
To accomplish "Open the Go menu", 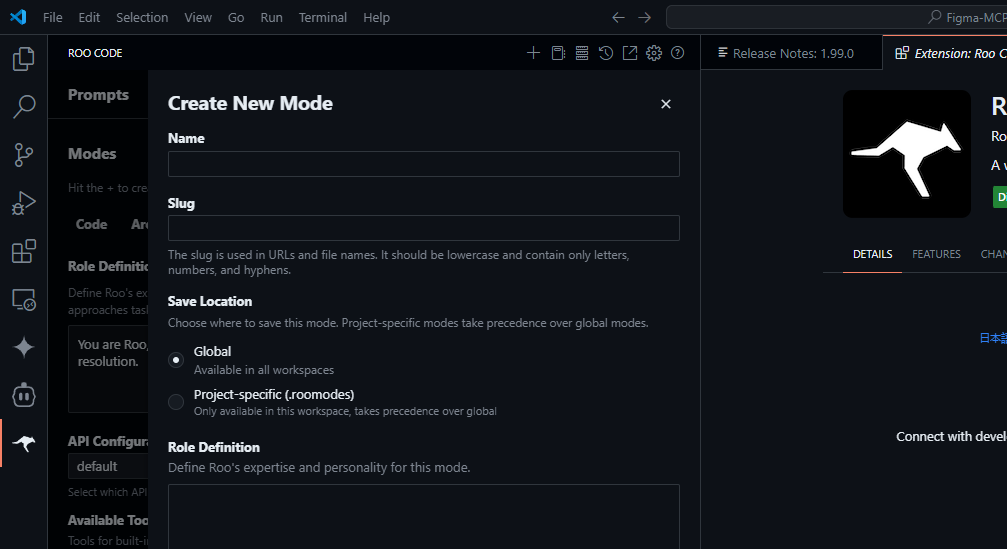I will pos(236,17).
